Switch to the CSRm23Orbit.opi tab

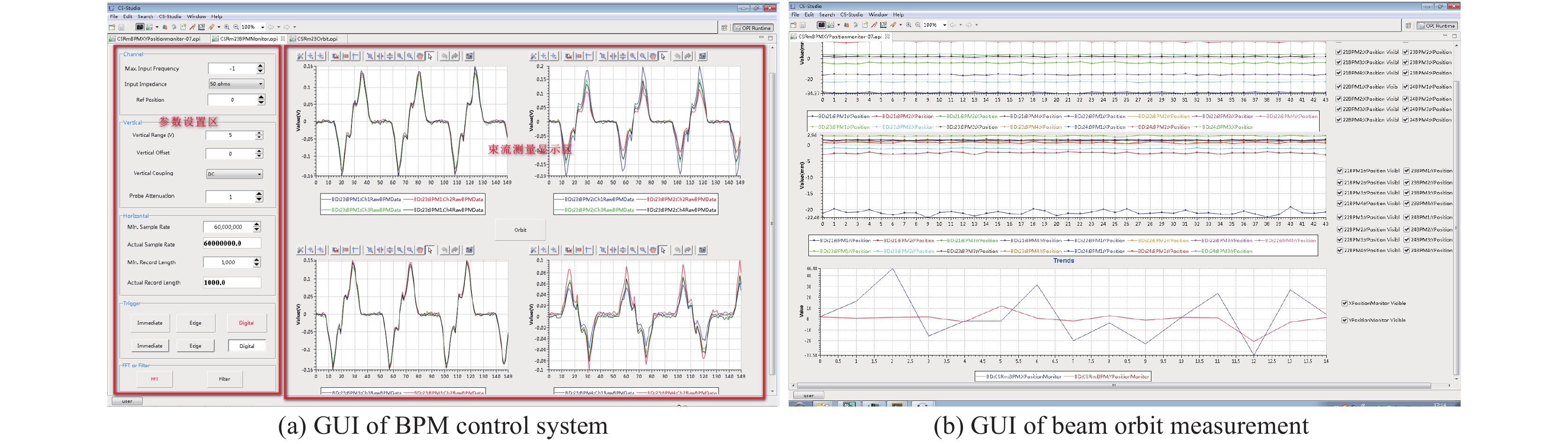(316, 39)
